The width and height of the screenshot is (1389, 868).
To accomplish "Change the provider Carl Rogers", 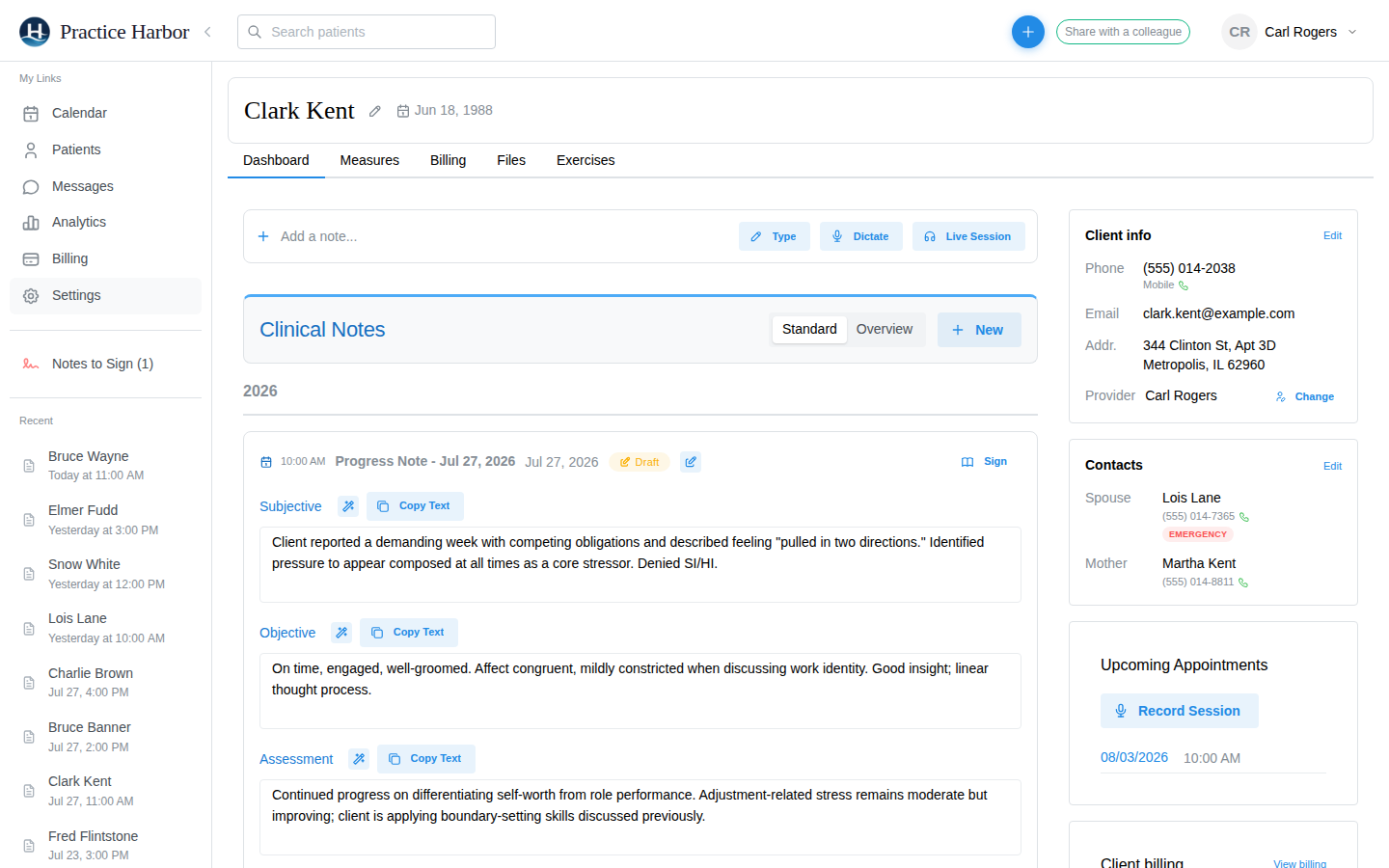I will [x=1305, y=396].
